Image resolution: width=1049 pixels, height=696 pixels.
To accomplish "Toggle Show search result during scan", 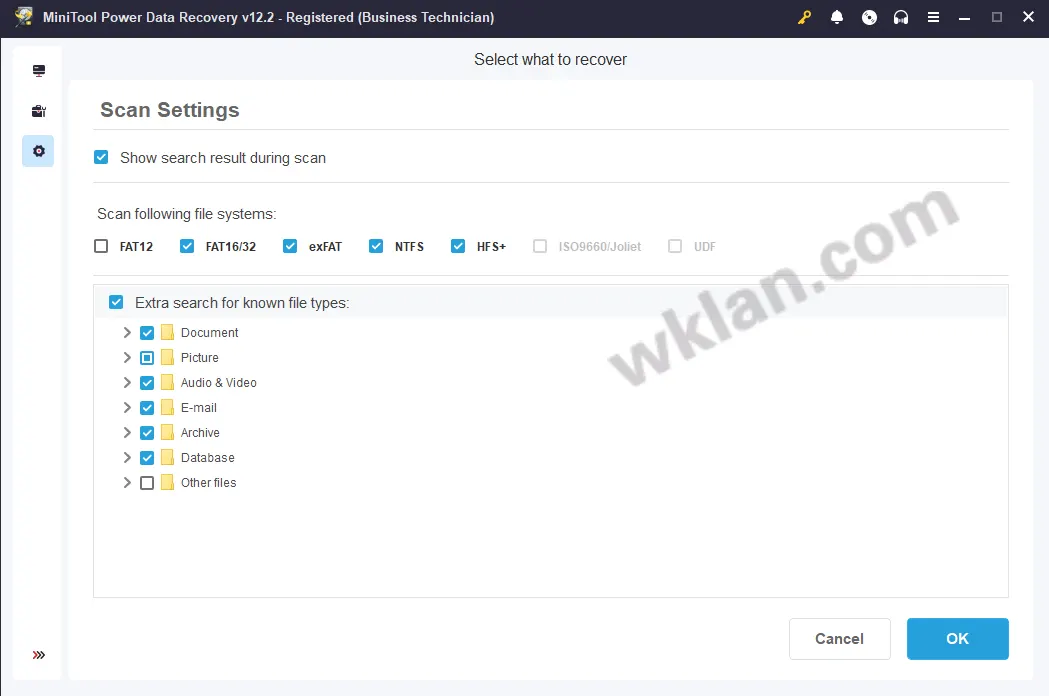I will point(101,157).
